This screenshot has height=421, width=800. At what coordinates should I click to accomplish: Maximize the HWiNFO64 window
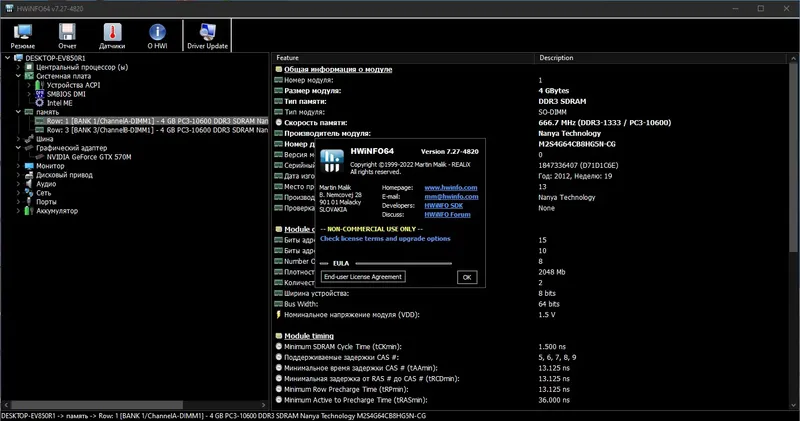[x=760, y=9]
